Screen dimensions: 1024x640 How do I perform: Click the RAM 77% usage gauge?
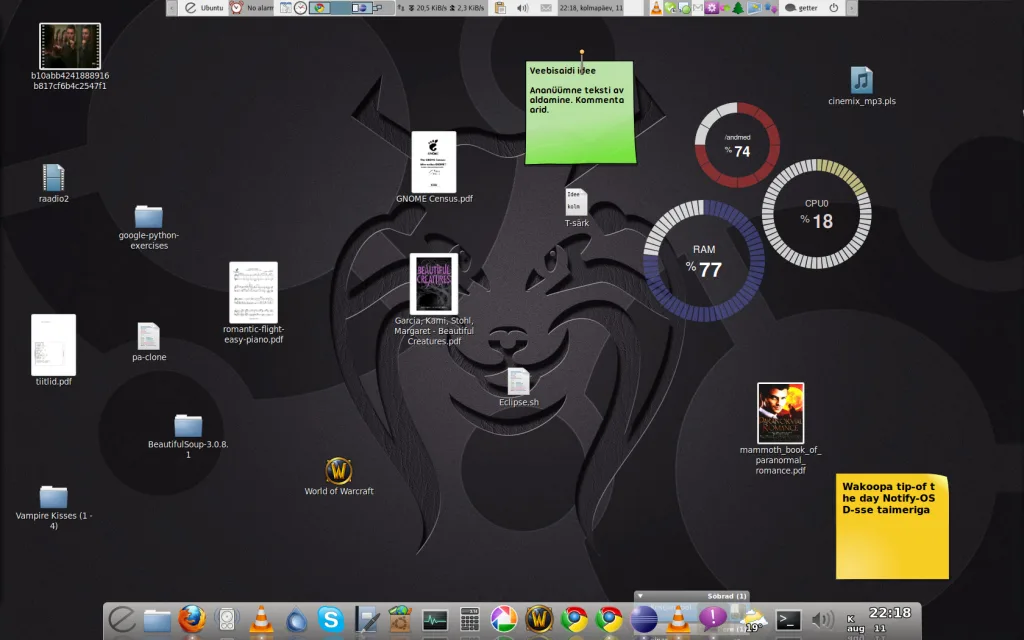click(x=704, y=261)
